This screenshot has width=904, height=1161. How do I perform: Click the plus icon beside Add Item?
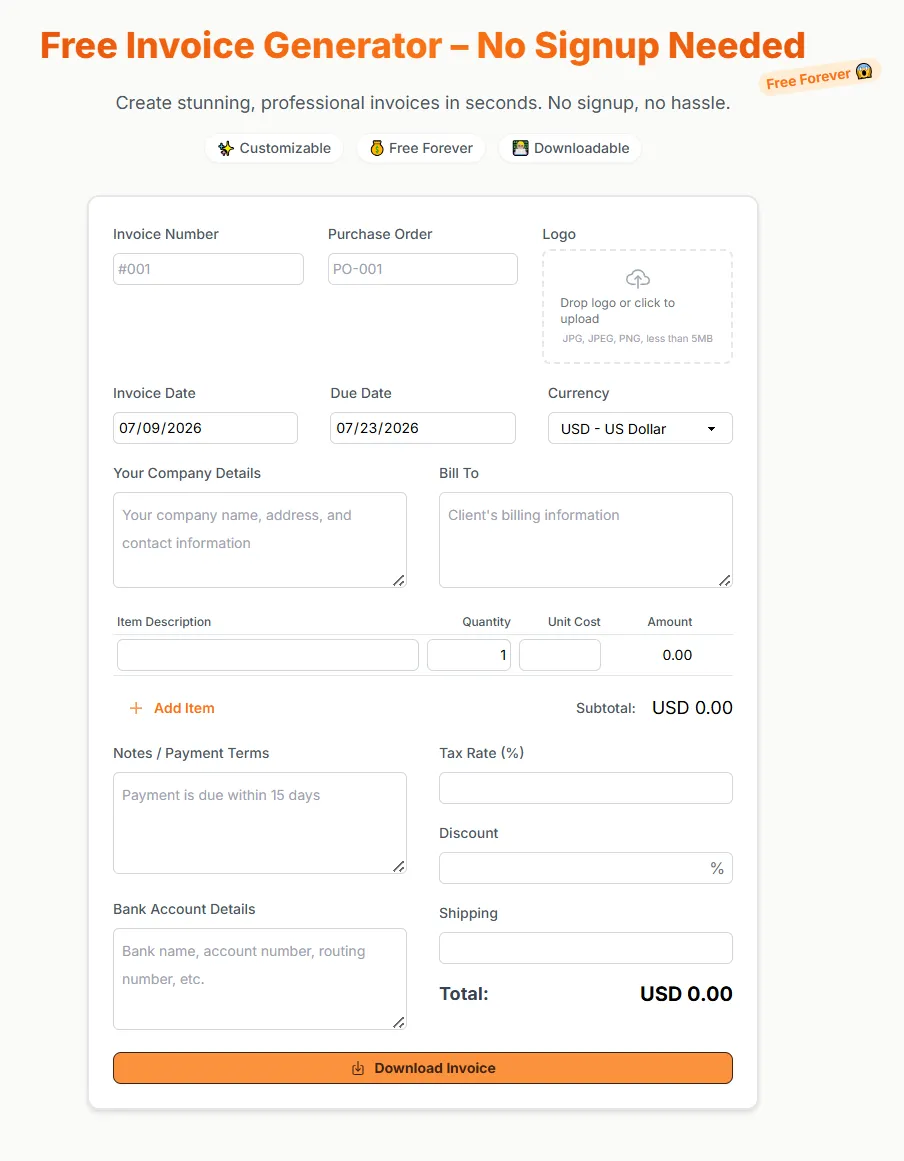click(x=135, y=708)
